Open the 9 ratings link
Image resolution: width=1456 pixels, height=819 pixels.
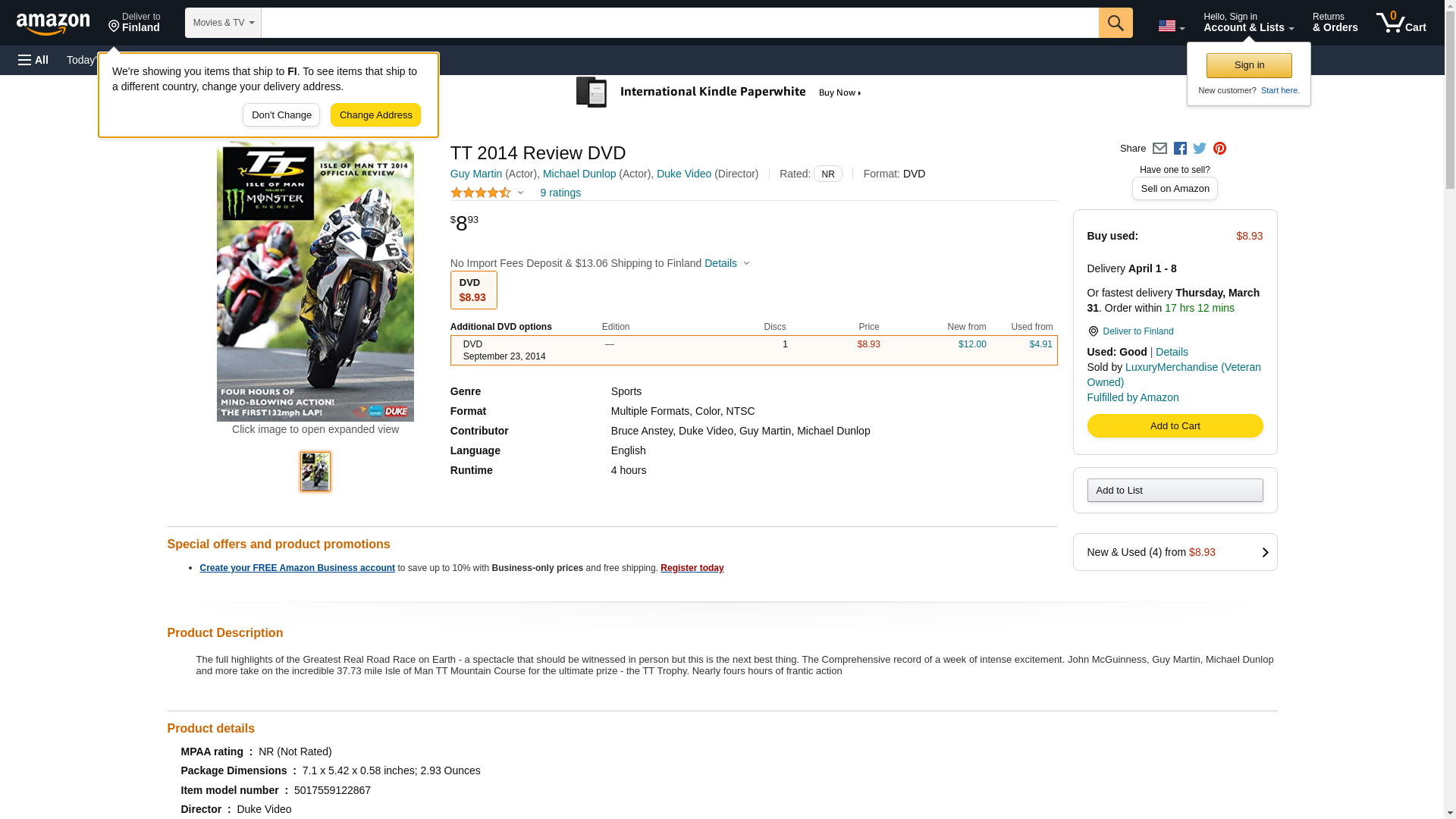click(560, 193)
